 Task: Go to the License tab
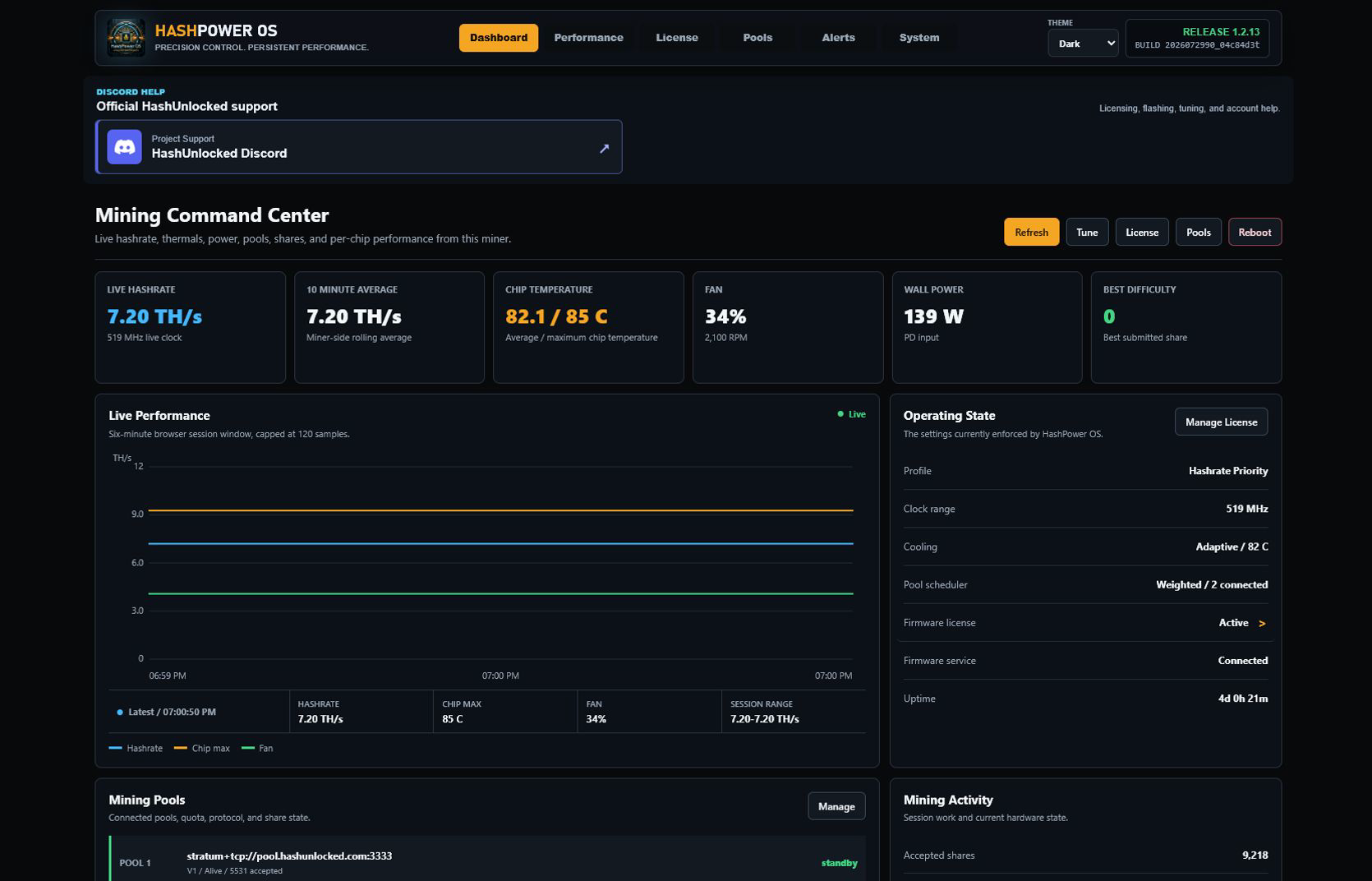(x=677, y=38)
